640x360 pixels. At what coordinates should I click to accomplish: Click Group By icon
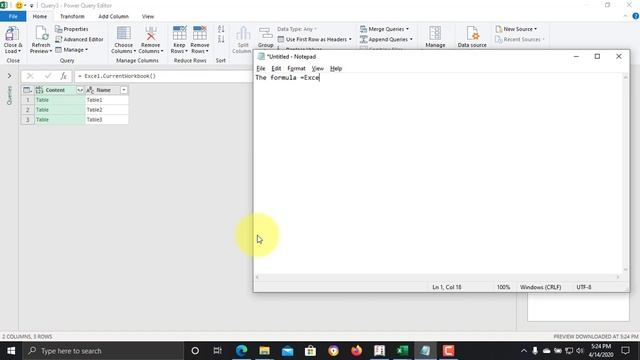pos(265,33)
